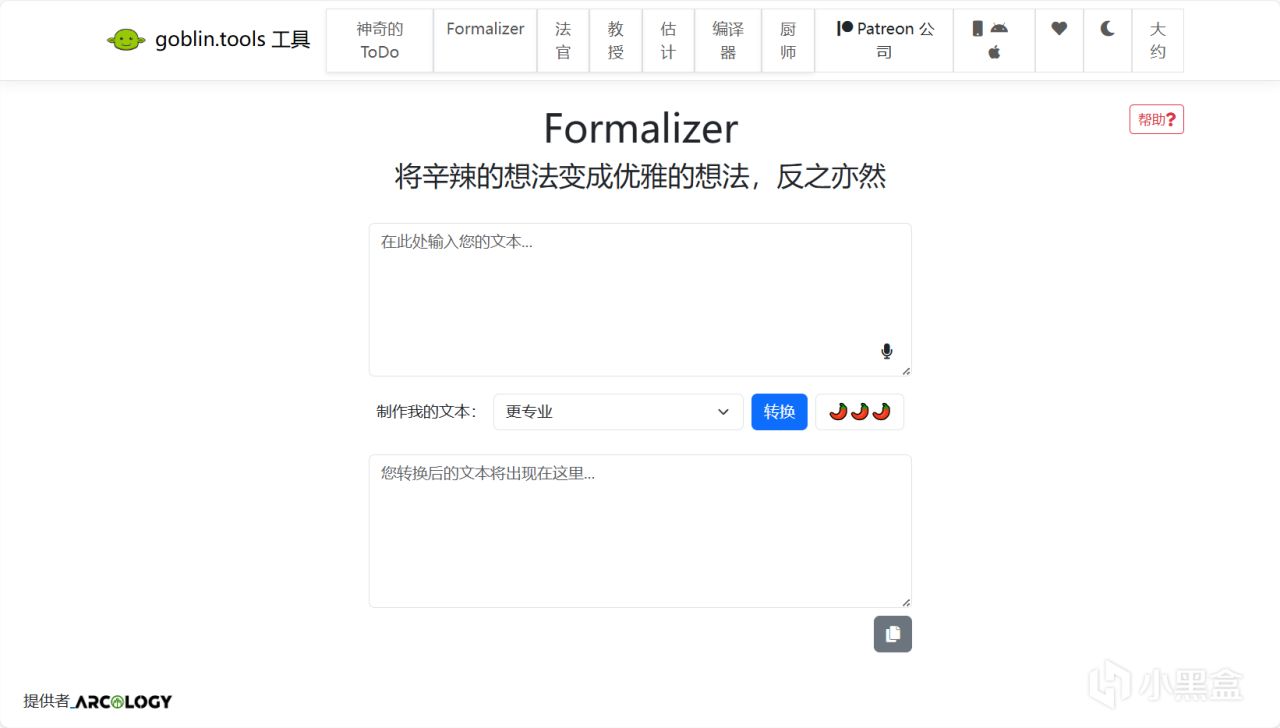Toggle dark mode with the moon icon
Image resolution: width=1280 pixels, height=728 pixels.
tap(1107, 29)
